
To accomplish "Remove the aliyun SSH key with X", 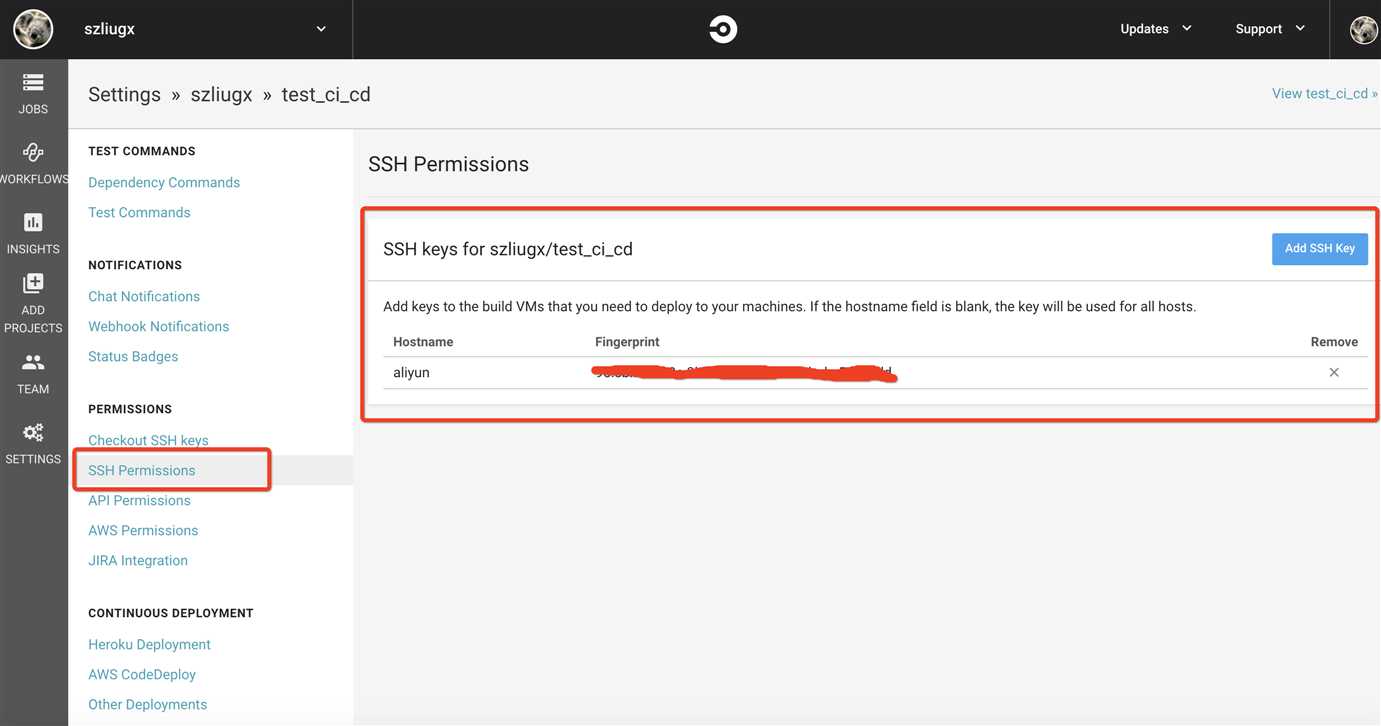I will 1334,372.
